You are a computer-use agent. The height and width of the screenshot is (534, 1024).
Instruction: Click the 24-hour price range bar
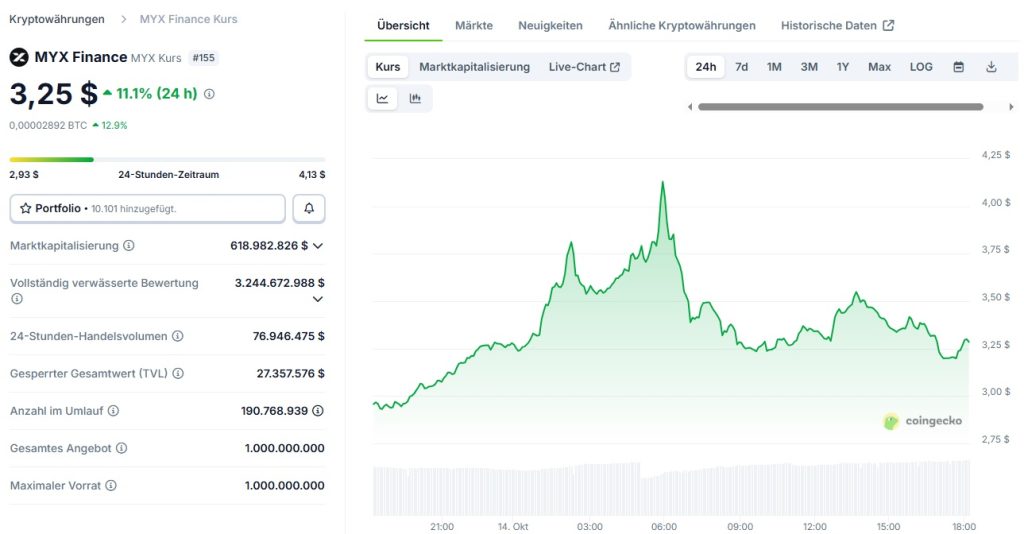tap(167, 159)
